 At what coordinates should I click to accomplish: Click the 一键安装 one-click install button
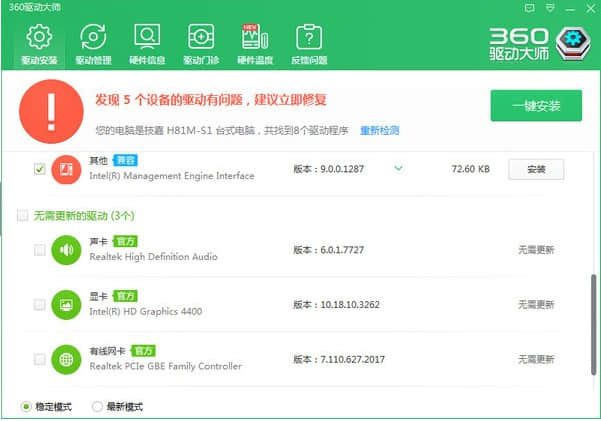pyautogui.click(x=535, y=106)
